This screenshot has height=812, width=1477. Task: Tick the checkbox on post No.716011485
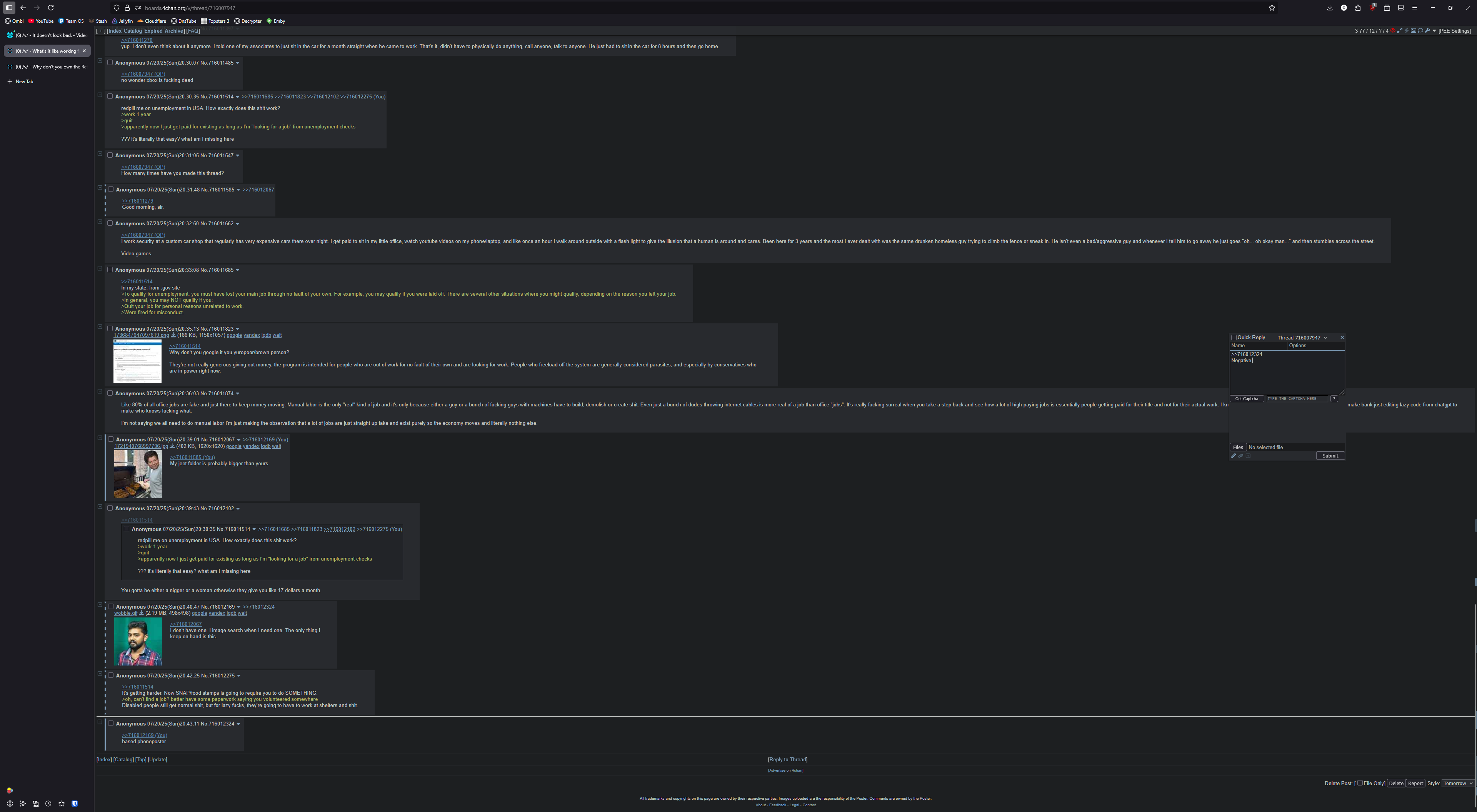point(110,62)
